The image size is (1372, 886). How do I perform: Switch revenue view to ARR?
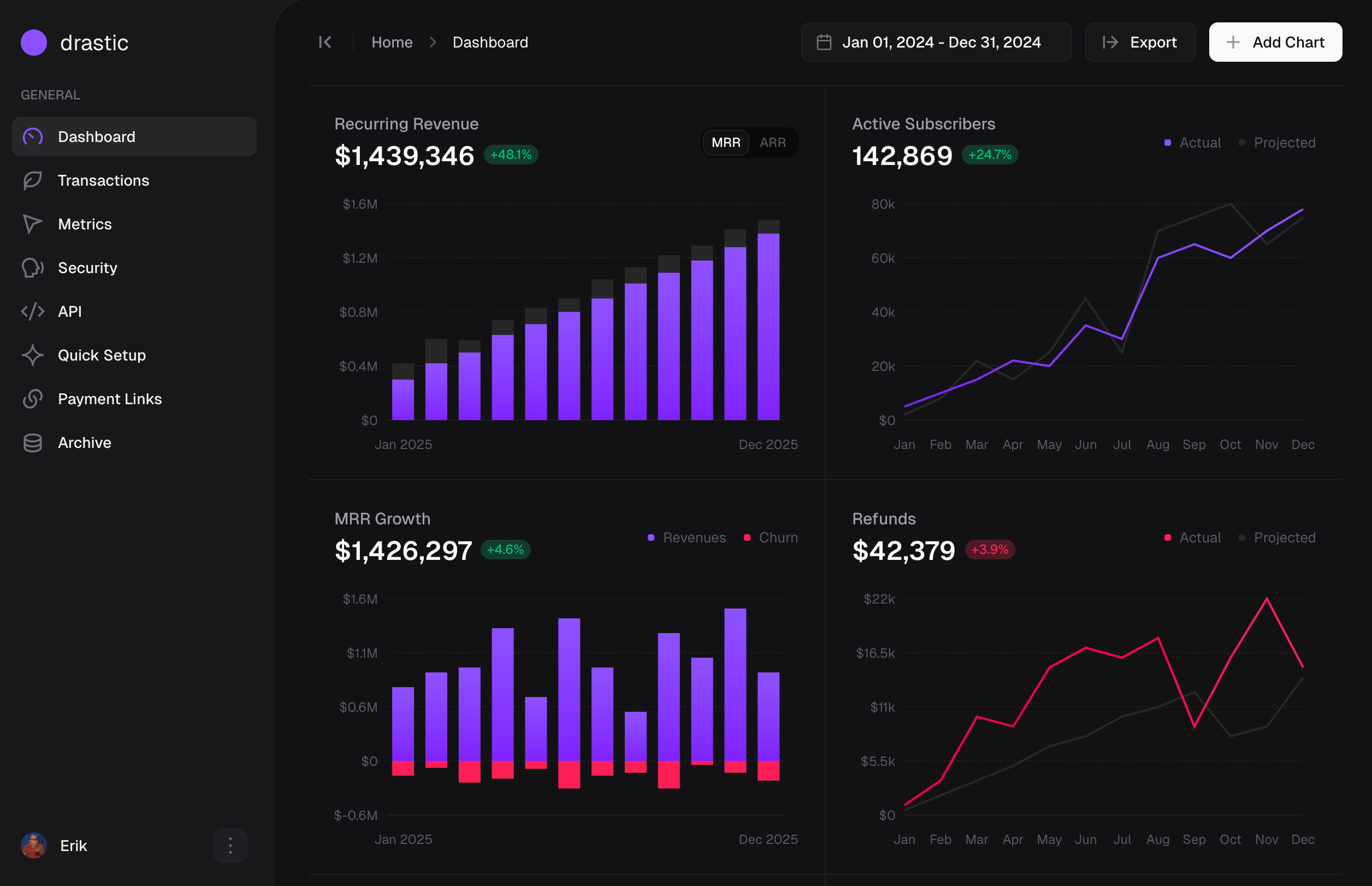772,143
